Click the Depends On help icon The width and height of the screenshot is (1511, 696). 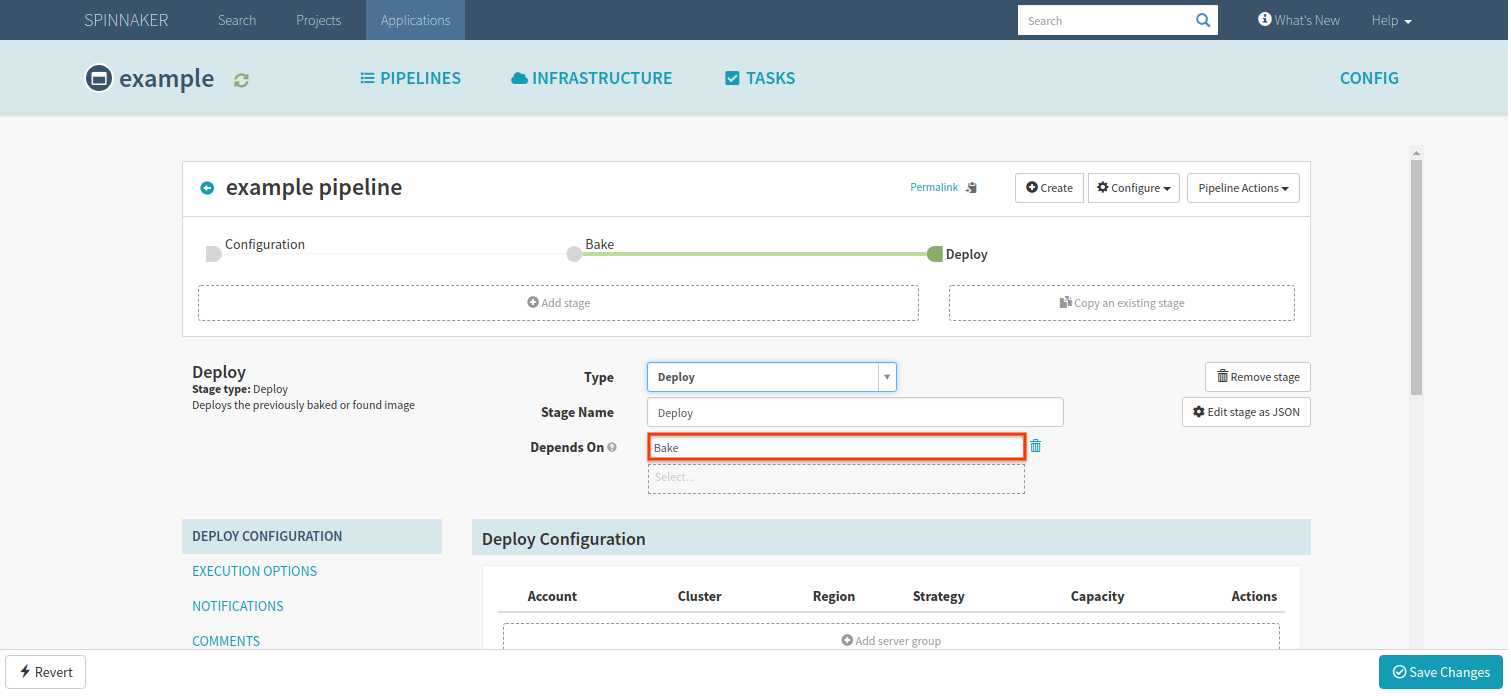click(612, 448)
